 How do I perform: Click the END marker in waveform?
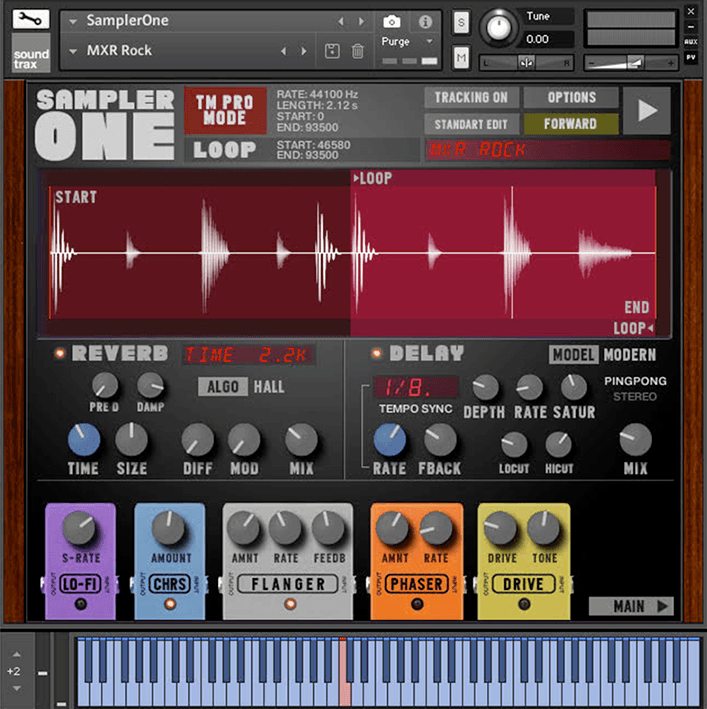pyautogui.click(x=637, y=307)
